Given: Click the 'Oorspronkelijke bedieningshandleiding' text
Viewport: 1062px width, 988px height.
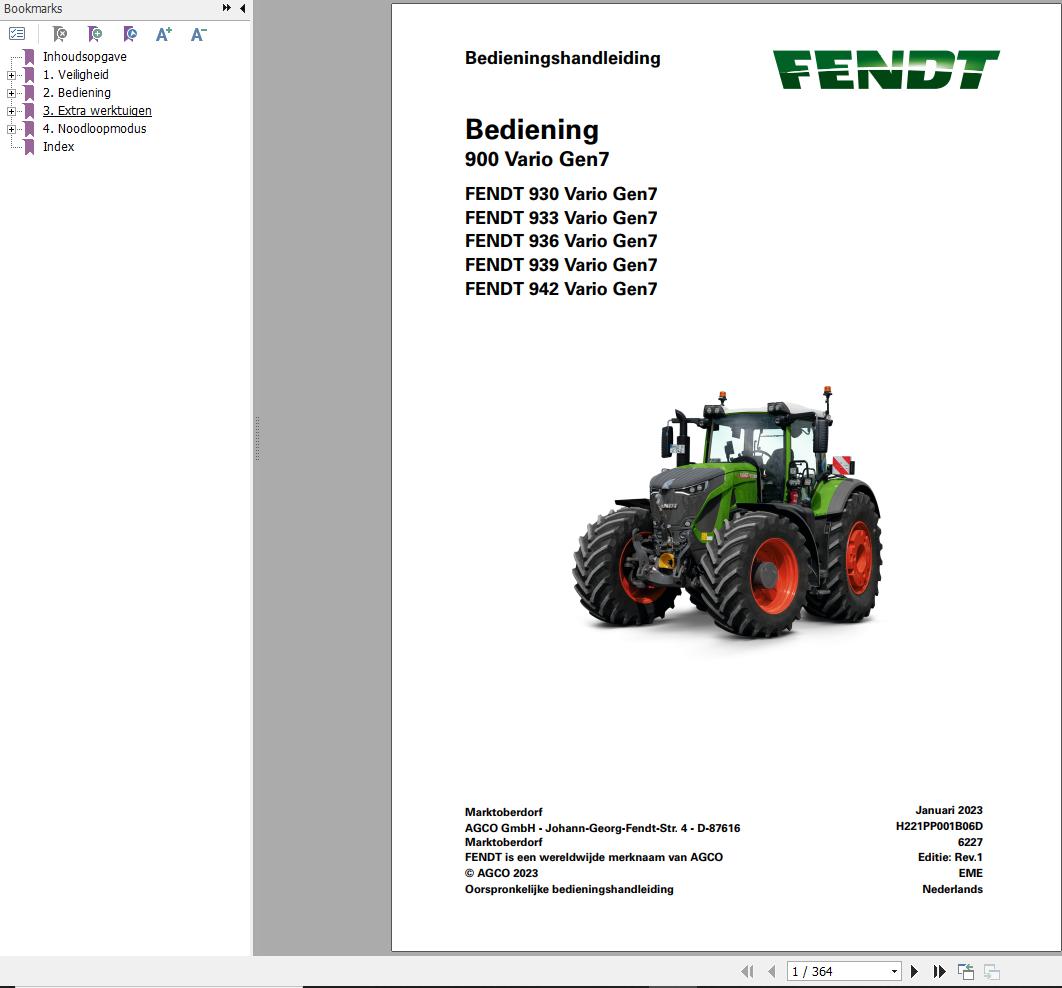Looking at the screenshot, I should point(569,889).
